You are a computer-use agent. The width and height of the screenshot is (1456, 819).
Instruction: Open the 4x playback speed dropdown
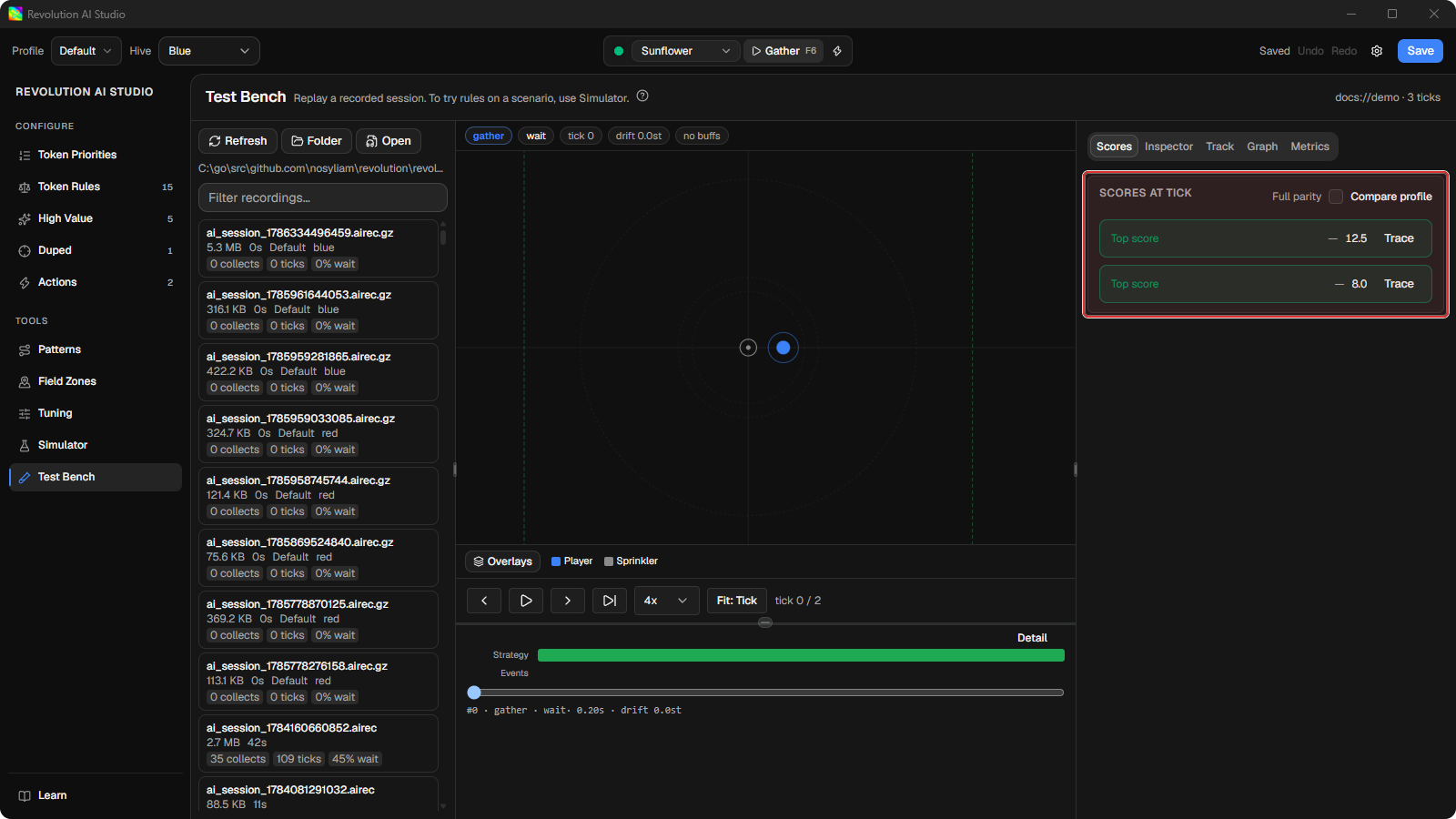667,601
